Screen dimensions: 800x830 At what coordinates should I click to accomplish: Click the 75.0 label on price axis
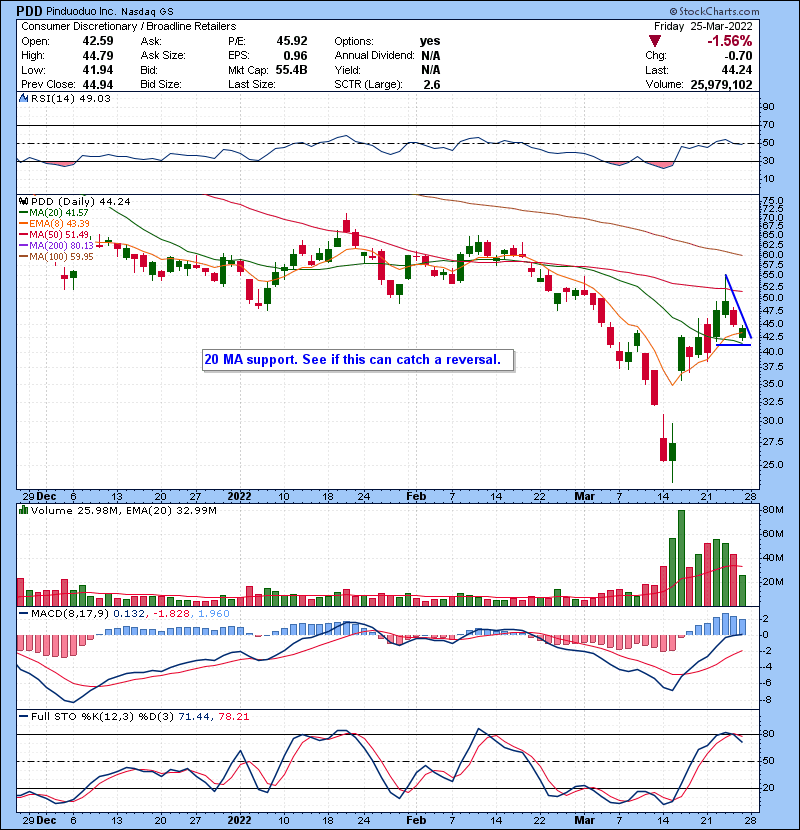[772, 201]
